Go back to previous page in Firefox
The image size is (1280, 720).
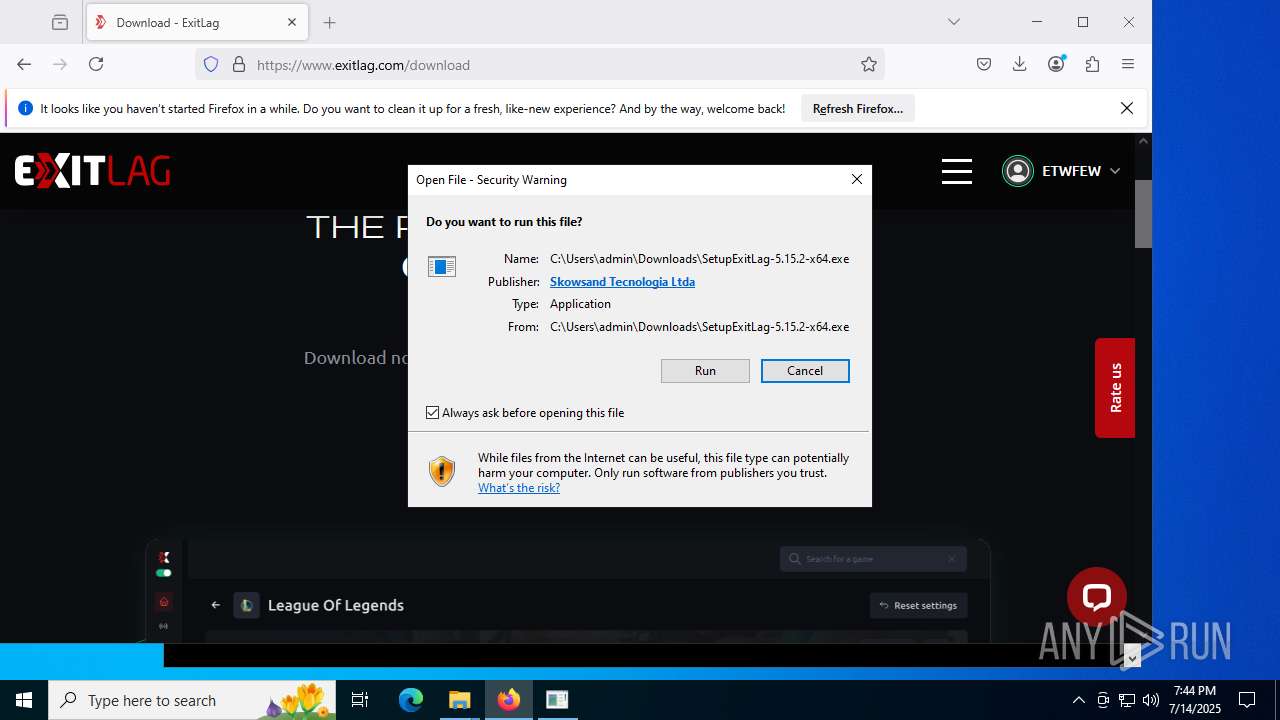click(x=24, y=64)
